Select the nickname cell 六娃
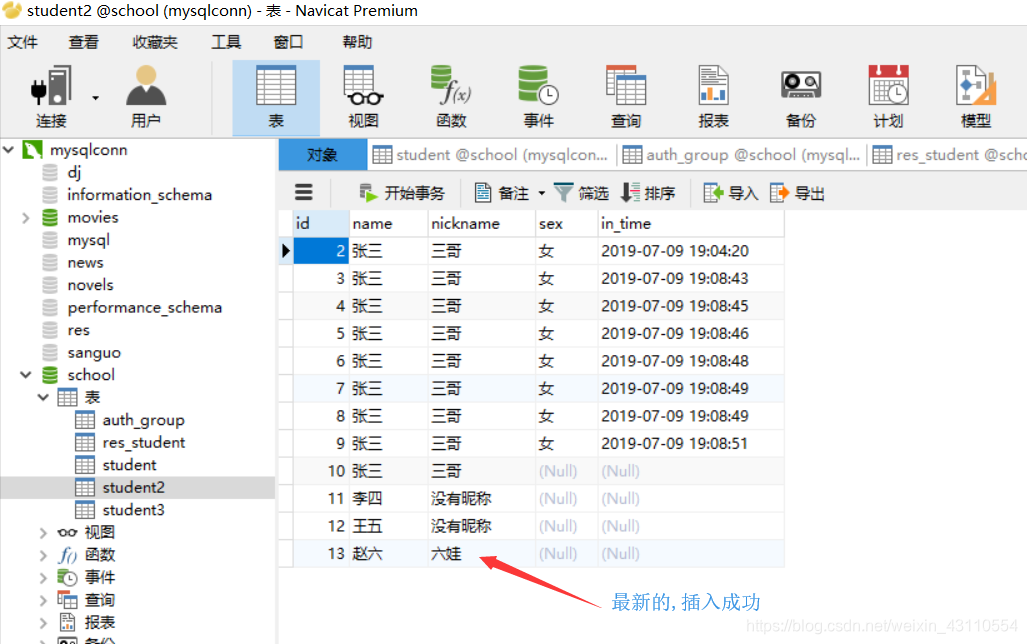The image size is (1027, 644). (481, 554)
